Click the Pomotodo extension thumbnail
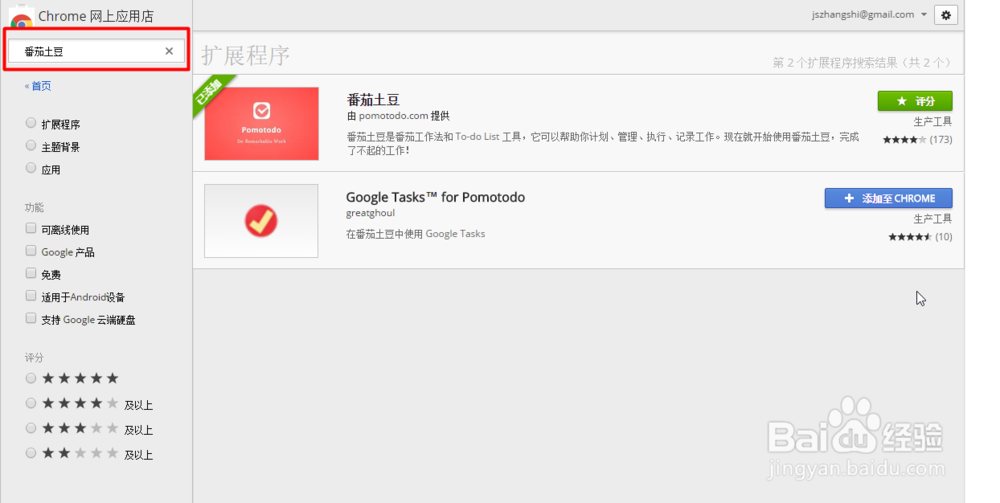The height and width of the screenshot is (503, 1000). (261, 123)
